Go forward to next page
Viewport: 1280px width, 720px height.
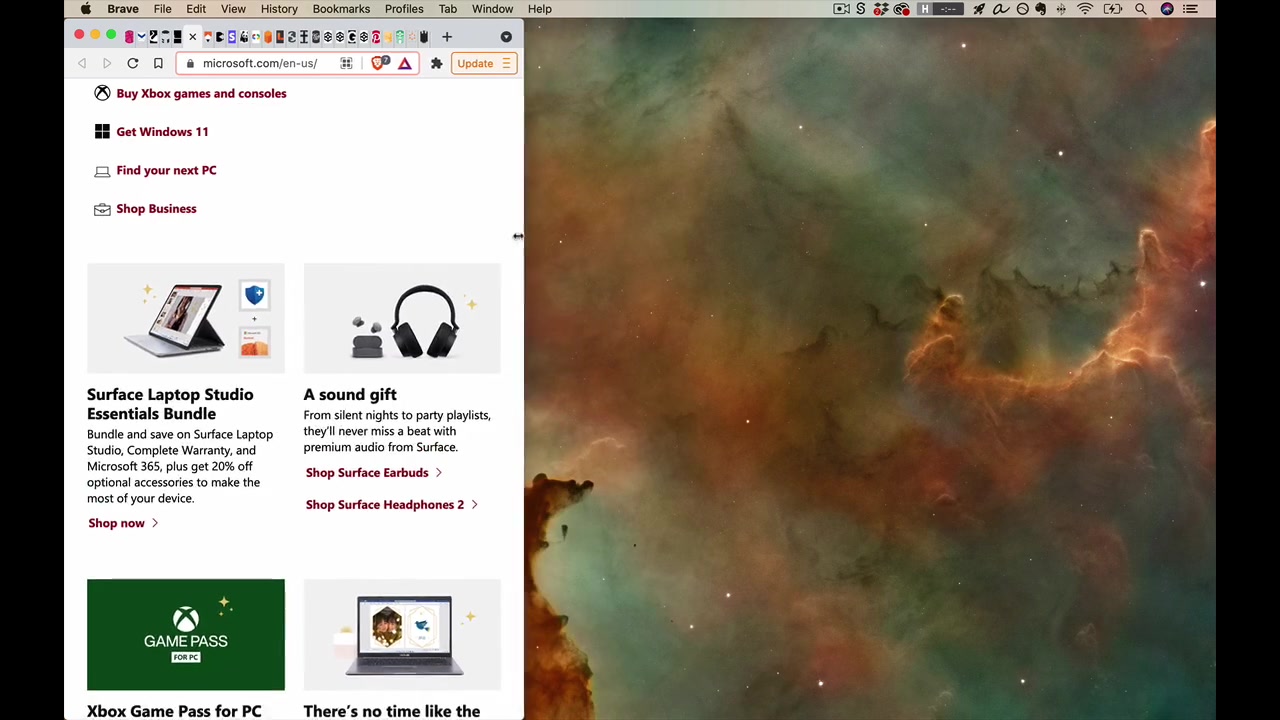pos(107,63)
